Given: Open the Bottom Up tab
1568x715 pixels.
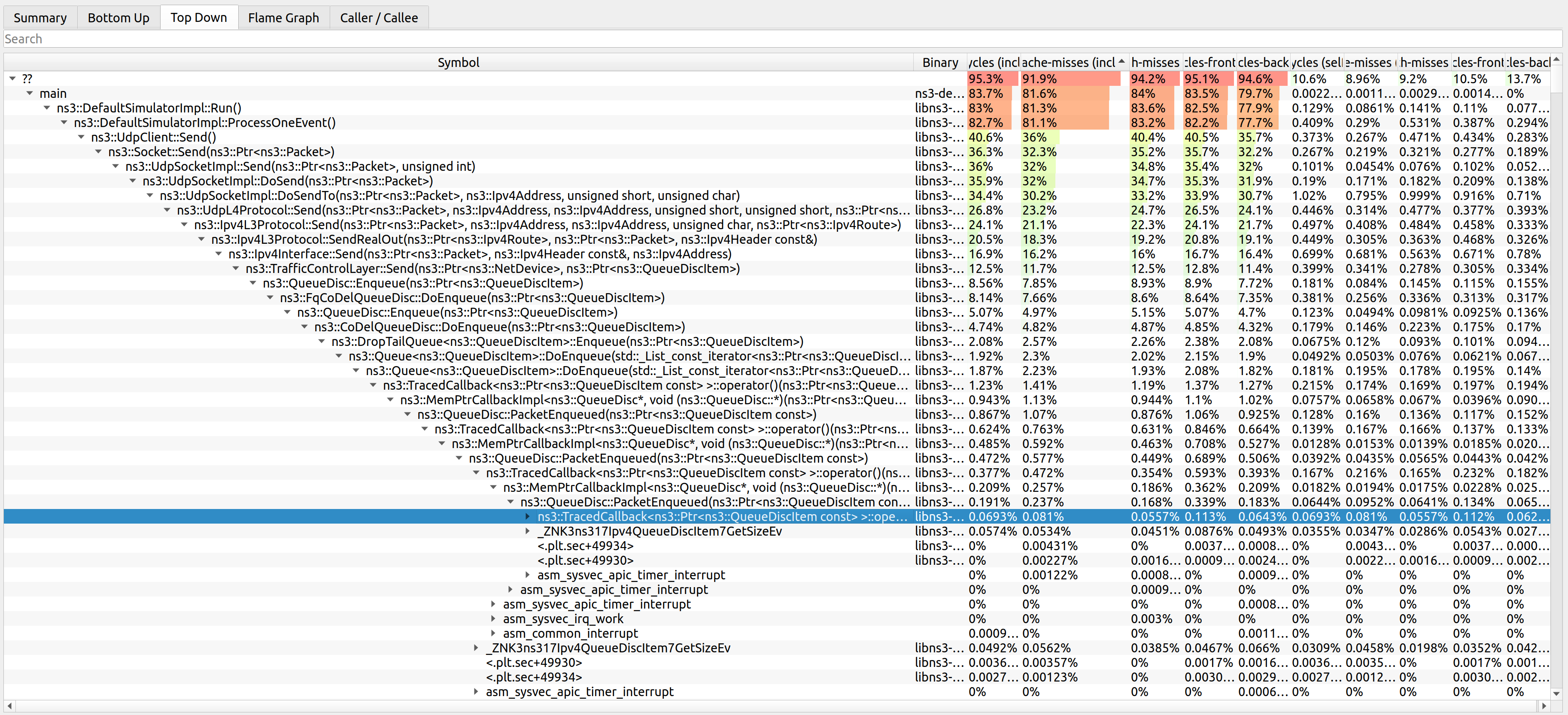Looking at the screenshot, I should tap(118, 18).
